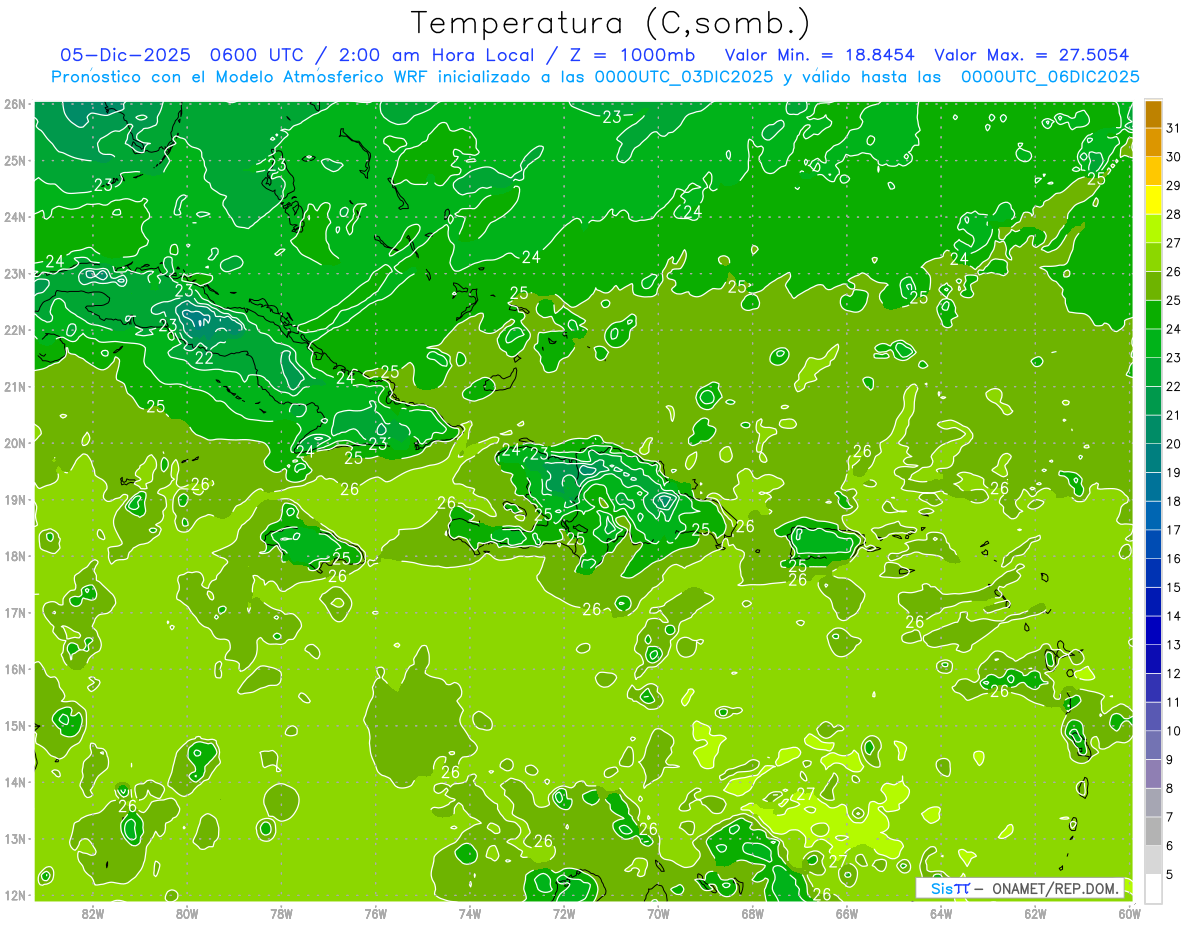Click the "14N" latitude axis label

(x=15, y=782)
